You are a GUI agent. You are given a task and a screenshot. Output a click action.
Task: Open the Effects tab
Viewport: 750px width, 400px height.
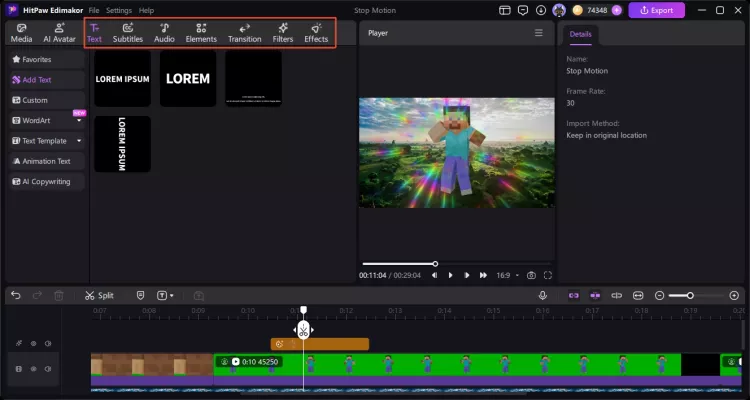316,33
